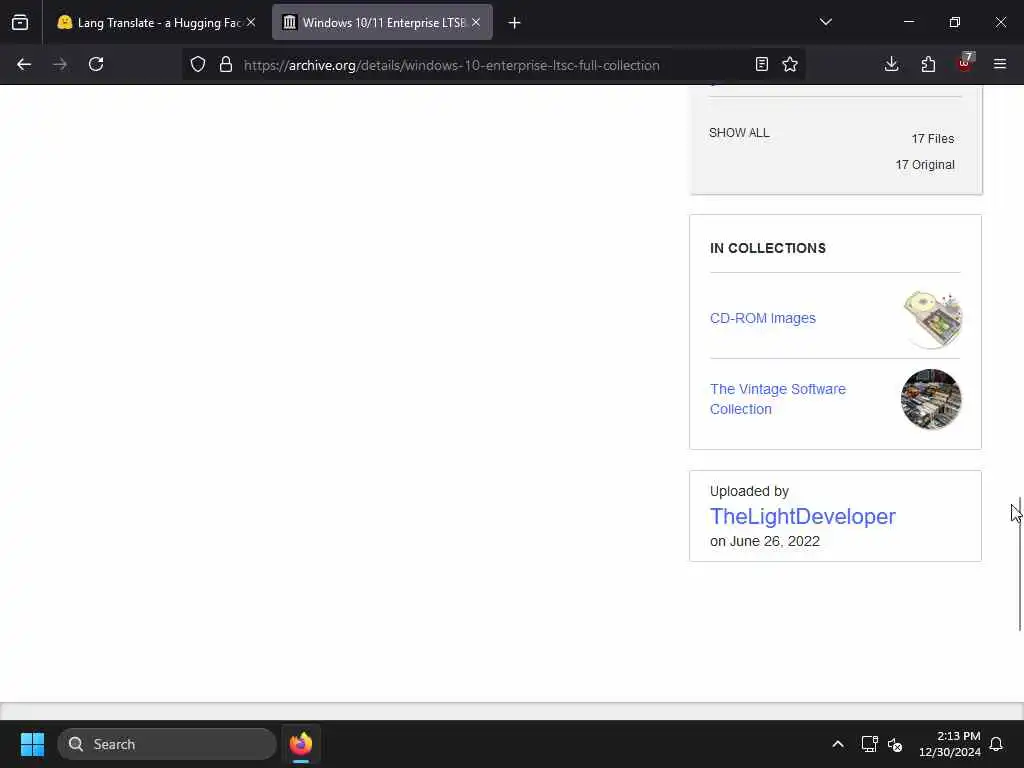Viewport: 1024px width, 768px height.
Task: Close the Windows 10/11 Enterprise LTSB tab
Action: tap(476, 23)
